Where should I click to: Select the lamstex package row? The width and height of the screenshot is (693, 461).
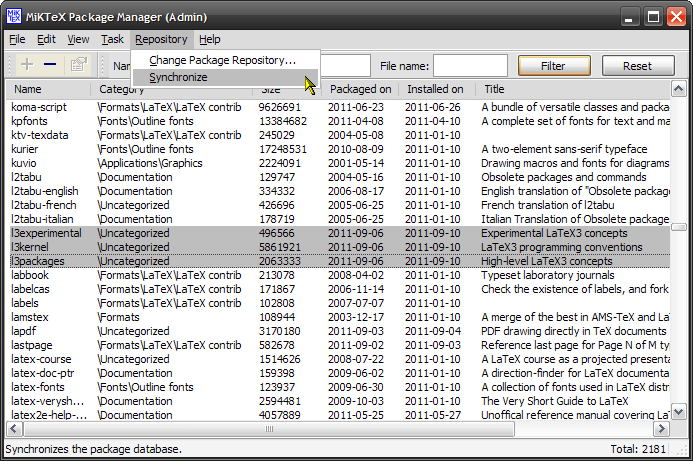[x=339, y=317]
